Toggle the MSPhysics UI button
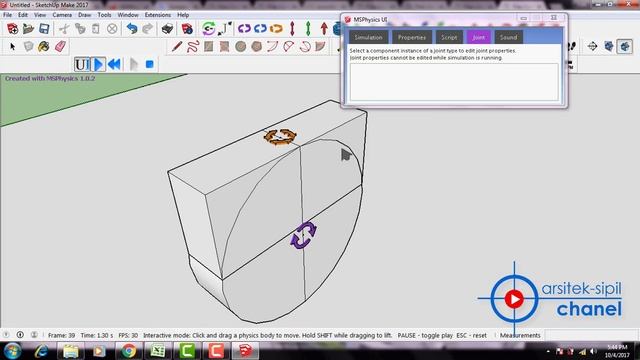This screenshot has width=640, height=360. [x=82, y=64]
